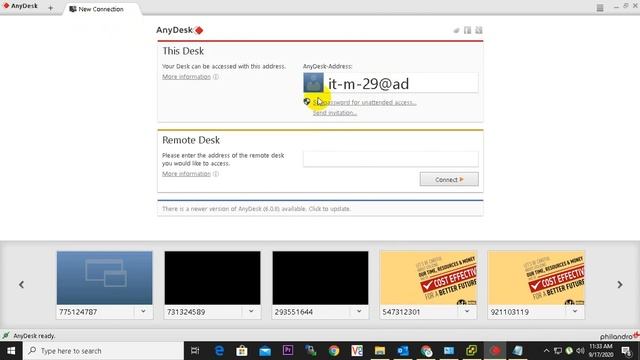640x360 pixels.
Task: Open session thumbnail 731324589
Action: pyautogui.click(x=212, y=278)
